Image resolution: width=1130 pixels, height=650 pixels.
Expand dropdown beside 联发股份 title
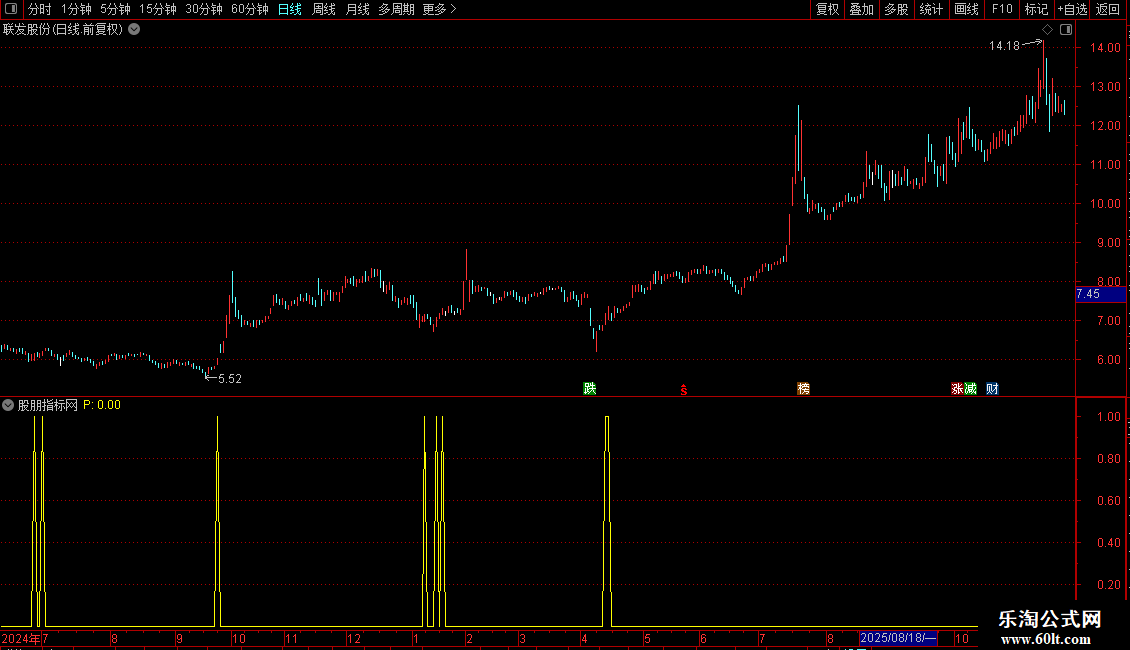click(x=134, y=30)
